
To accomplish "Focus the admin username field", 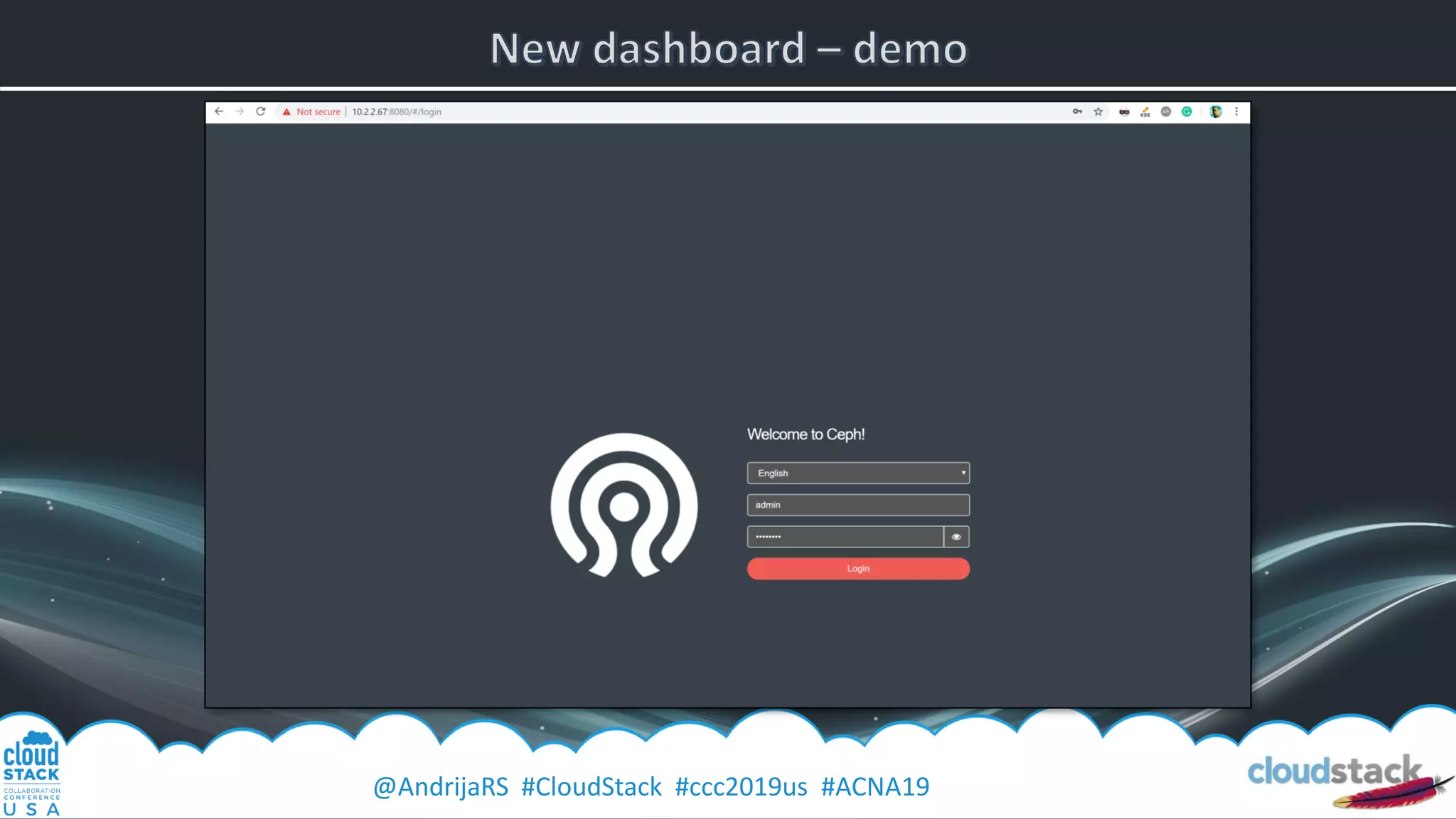I will pos(858,505).
